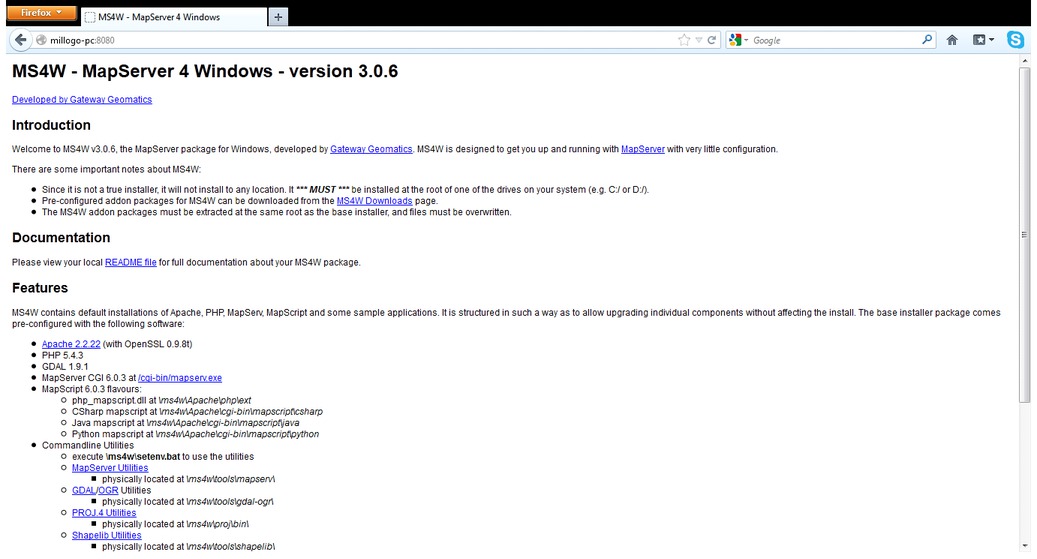Open the OGR link
The width and height of the screenshot is (1037, 559).
point(108,490)
